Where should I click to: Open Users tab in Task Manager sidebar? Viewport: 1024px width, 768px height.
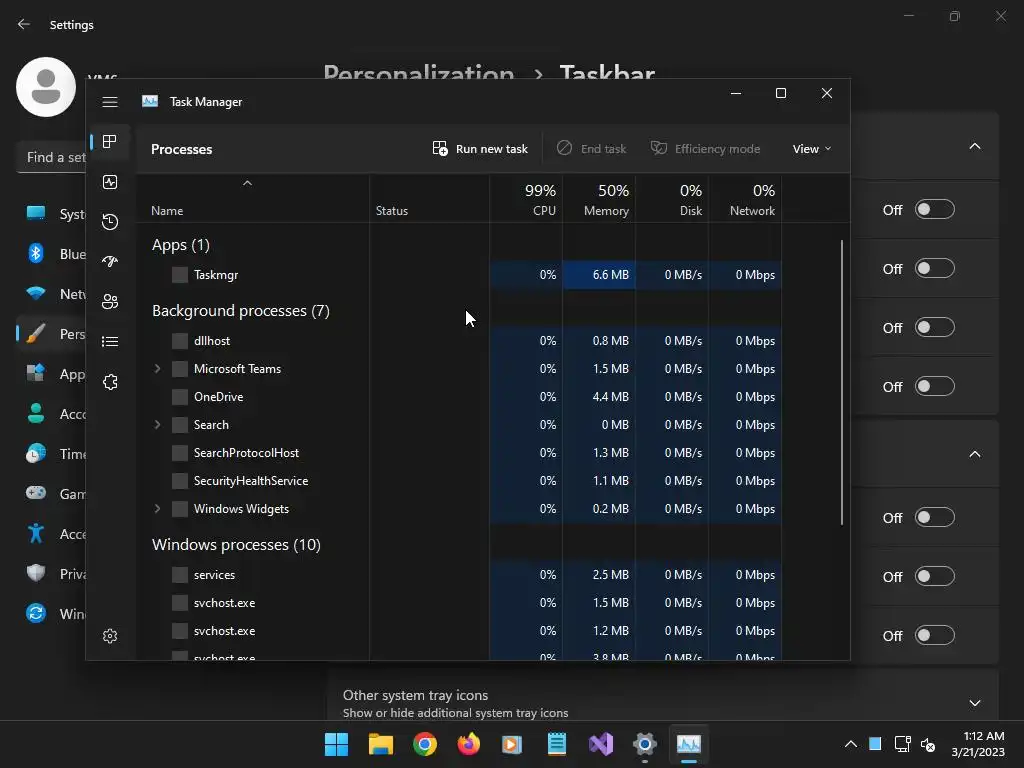[110, 302]
